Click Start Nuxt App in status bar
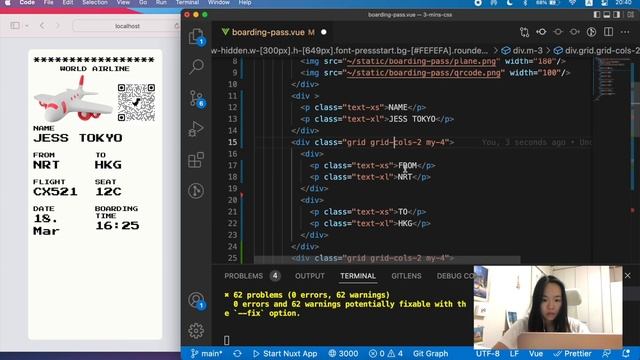The width and height of the screenshot is (640, 360). tap(285, 353)
